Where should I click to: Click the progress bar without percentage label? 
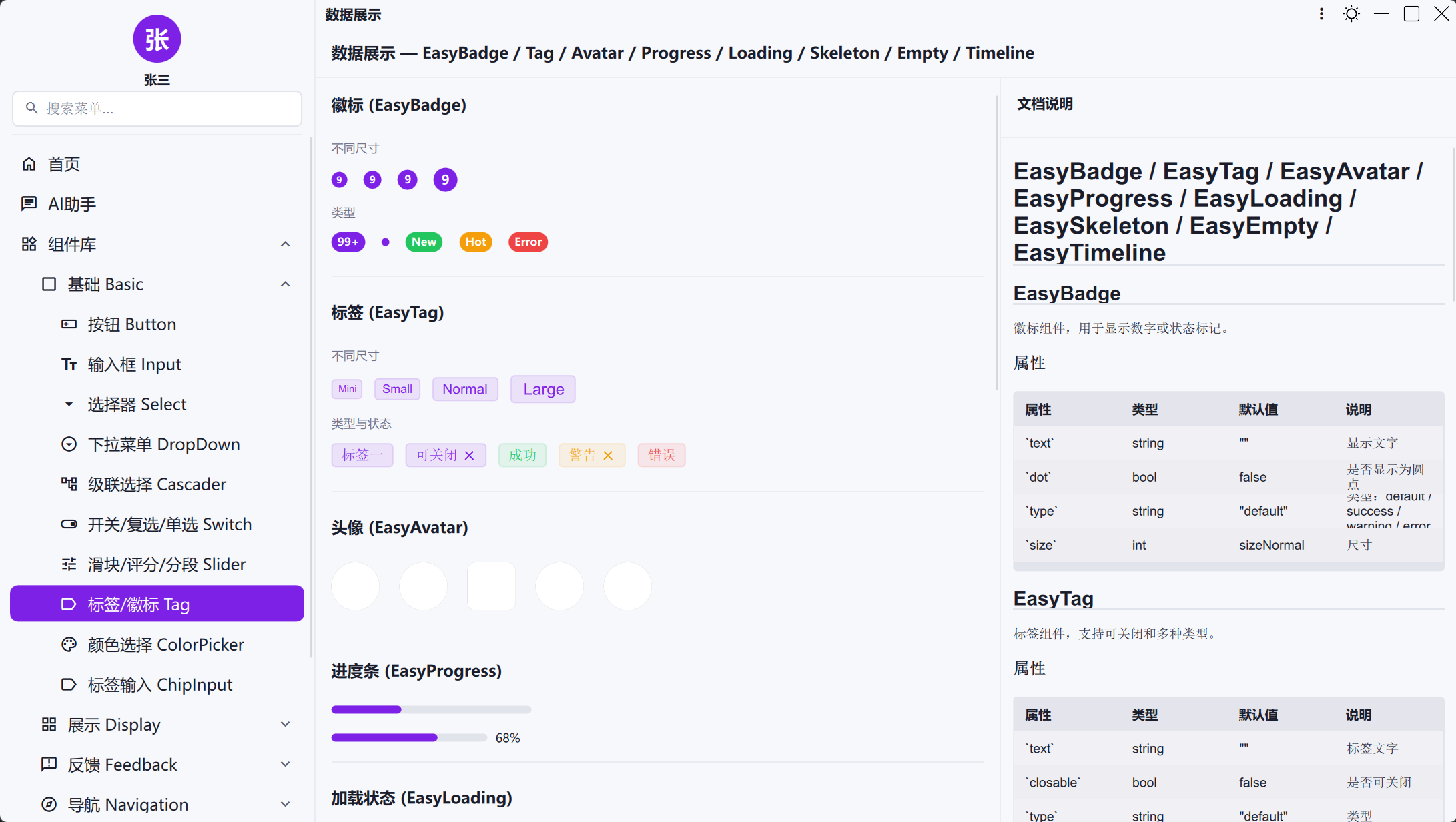(x=431, y=710)
